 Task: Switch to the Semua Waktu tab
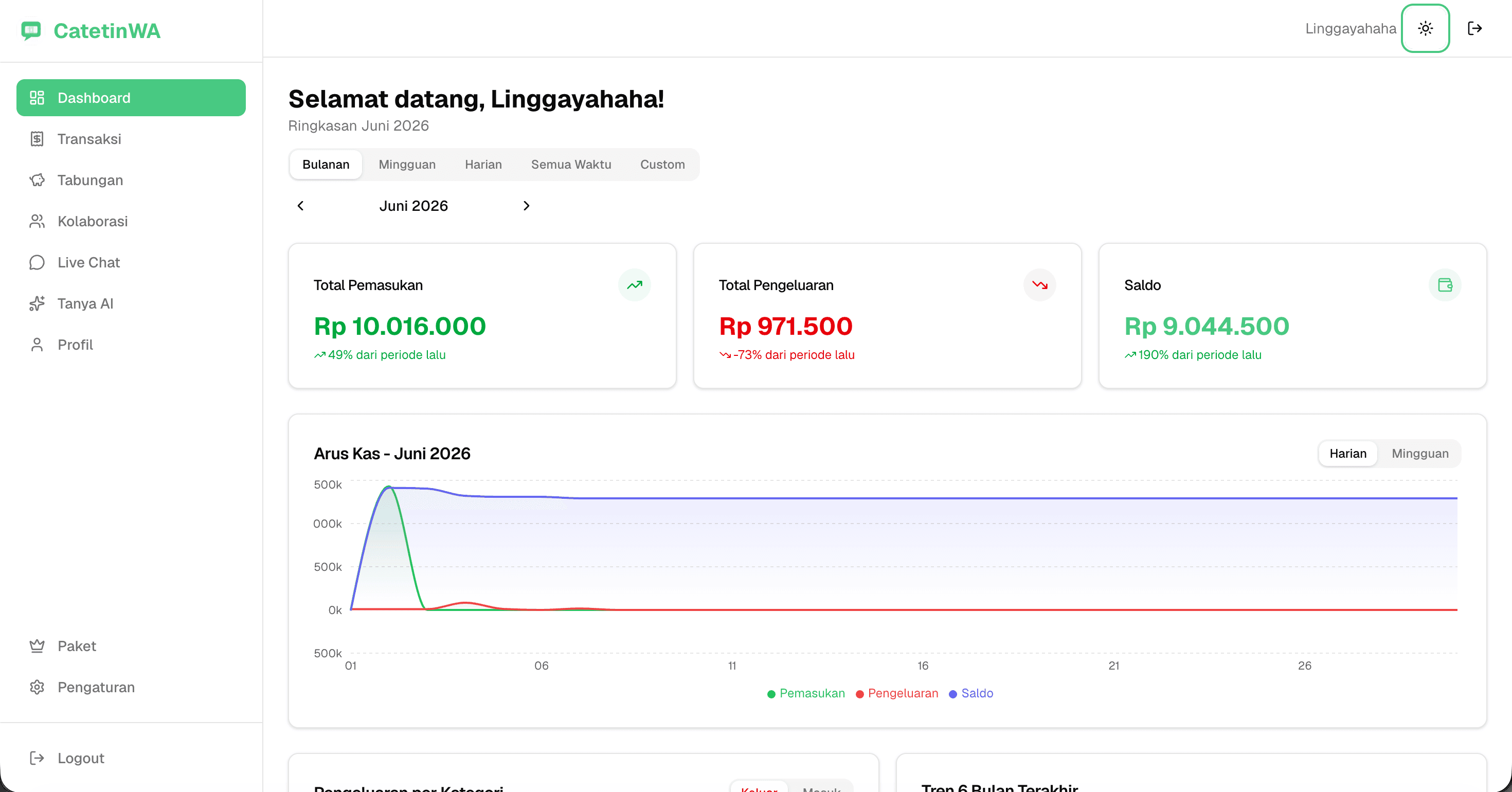pos(571,165)
